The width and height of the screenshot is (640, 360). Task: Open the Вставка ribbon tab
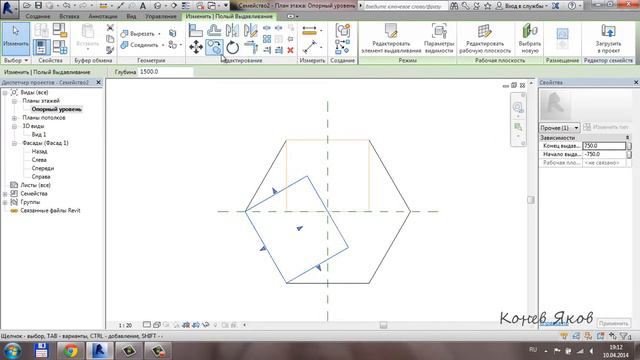click(x=69, y=16)
